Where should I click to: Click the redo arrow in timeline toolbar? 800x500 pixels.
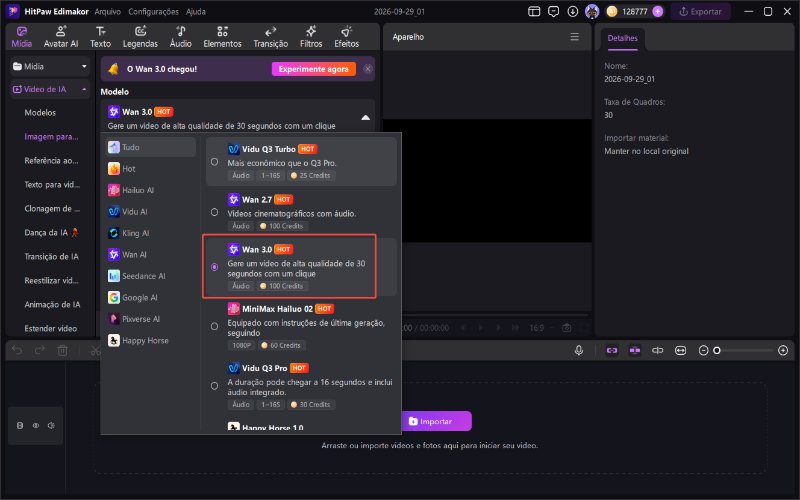click(x=40, y=351)
